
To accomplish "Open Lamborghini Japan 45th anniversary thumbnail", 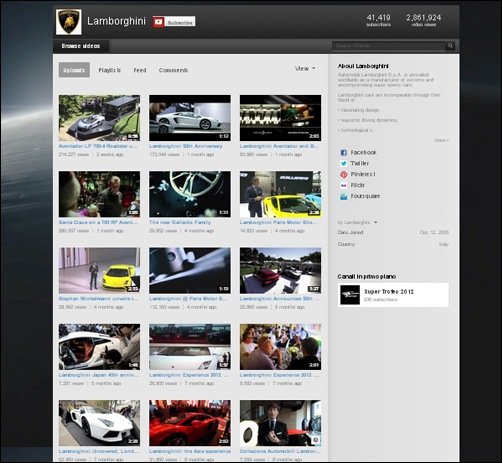I will click(x=99, y=347).
